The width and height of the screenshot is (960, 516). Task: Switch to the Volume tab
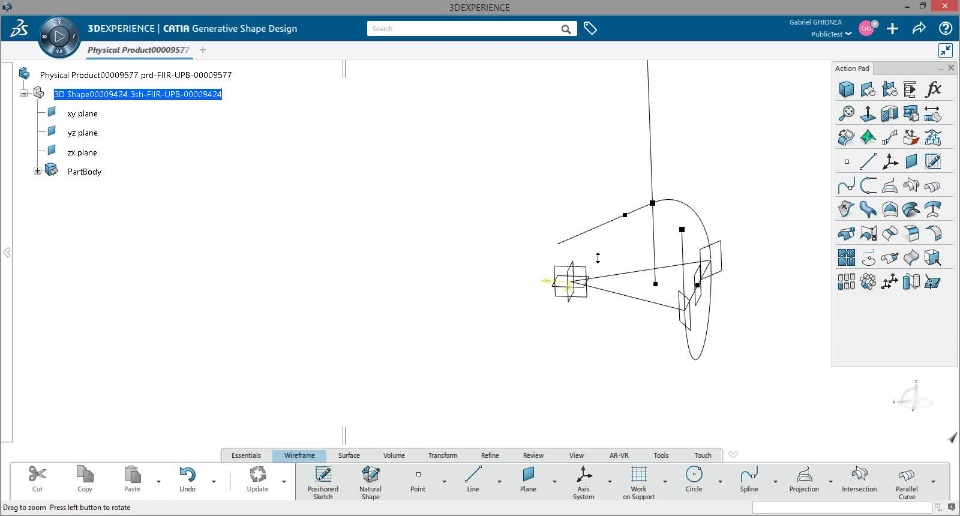394,455
